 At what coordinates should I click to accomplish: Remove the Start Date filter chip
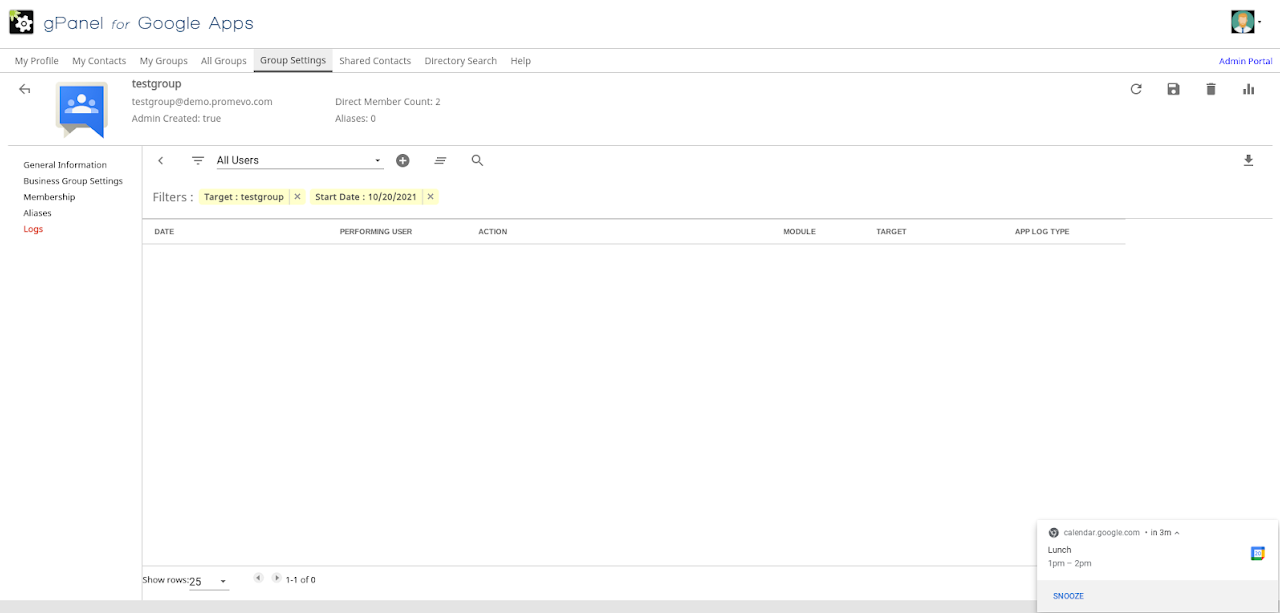pos(431,197)
